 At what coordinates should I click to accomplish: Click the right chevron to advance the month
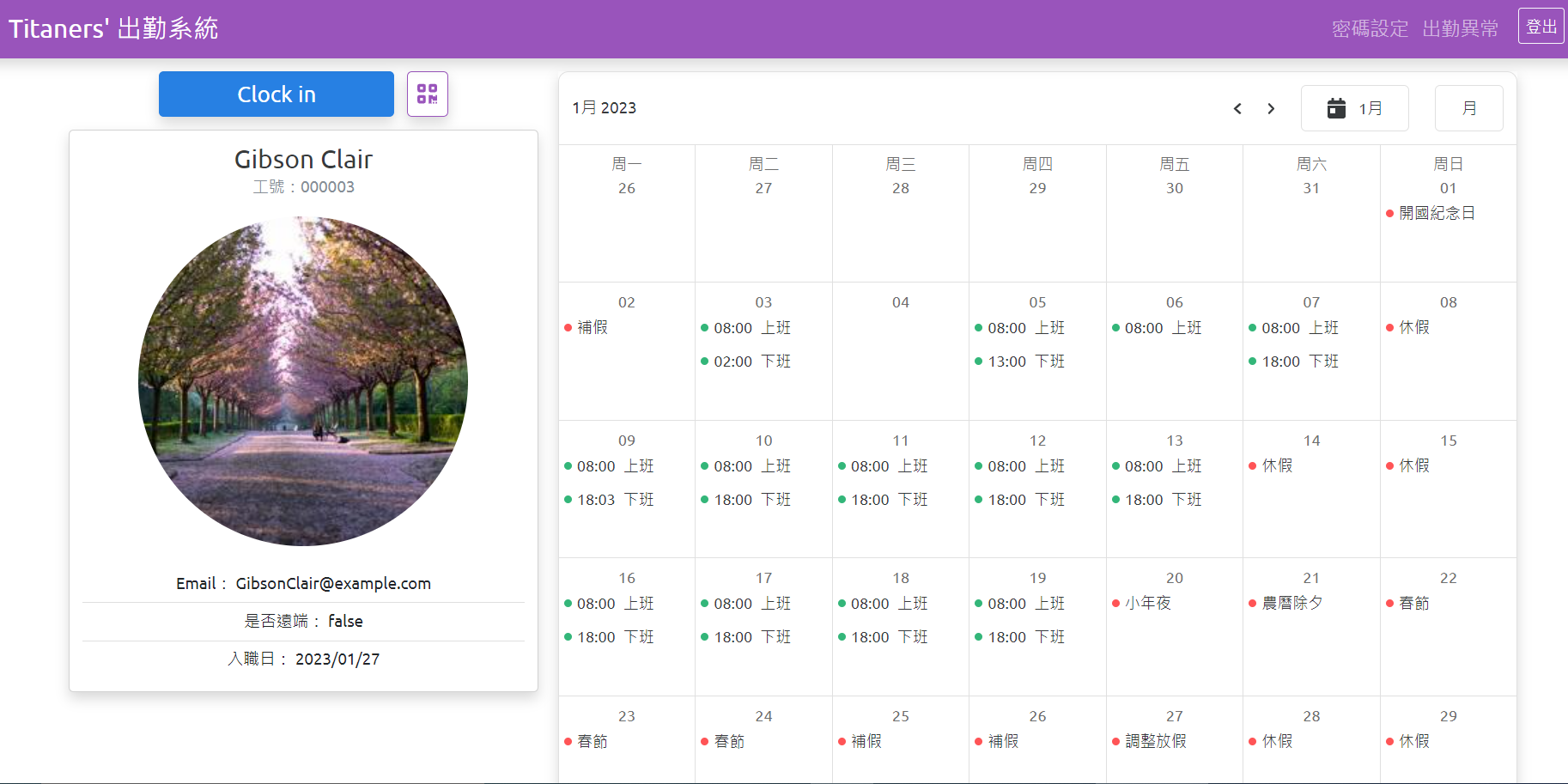(x=1271, y=109)
